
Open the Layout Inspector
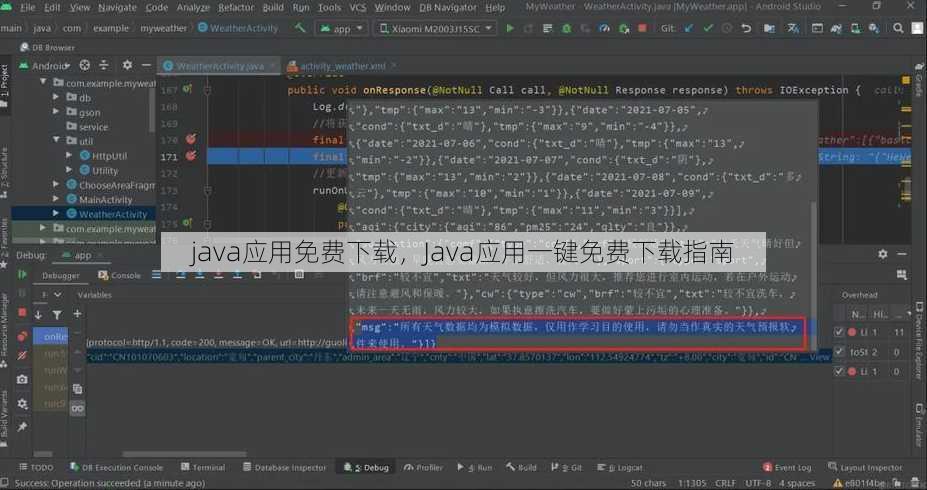point(865,467)
